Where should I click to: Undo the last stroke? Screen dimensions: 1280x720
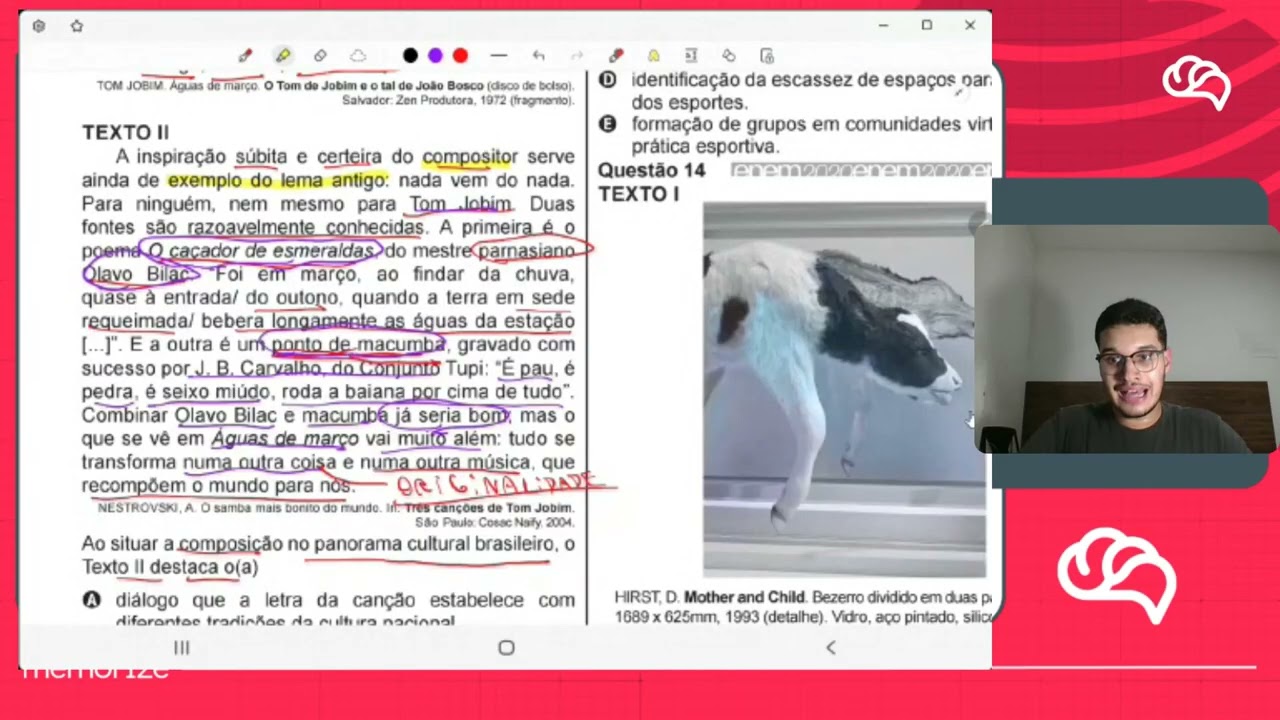coord(539,56)
